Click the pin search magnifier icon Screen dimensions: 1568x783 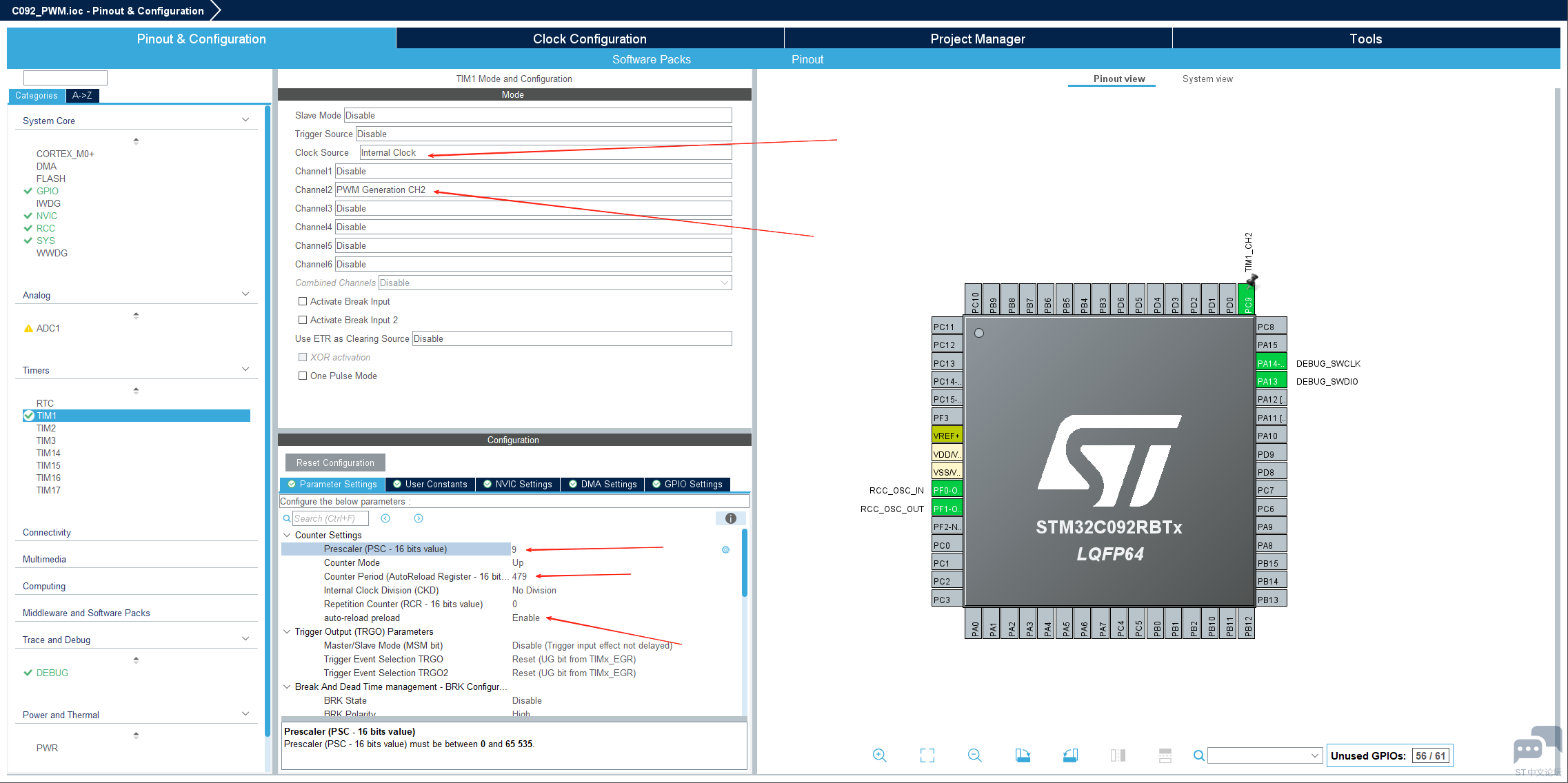[x=1199, y=755]
